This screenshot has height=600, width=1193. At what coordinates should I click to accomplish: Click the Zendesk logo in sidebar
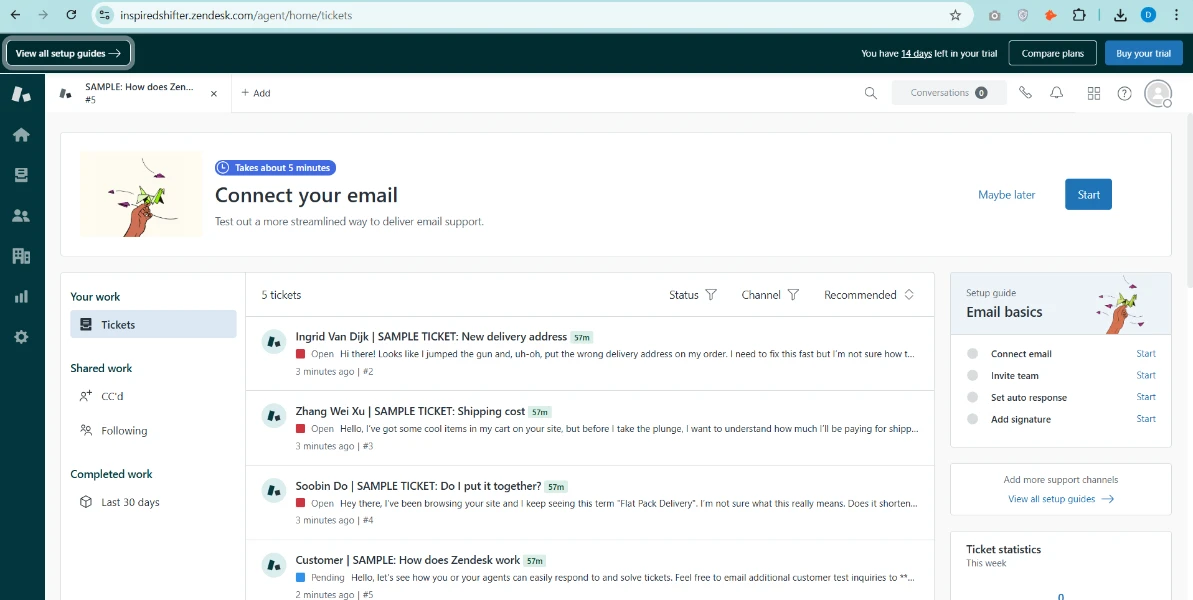[21, 94]
